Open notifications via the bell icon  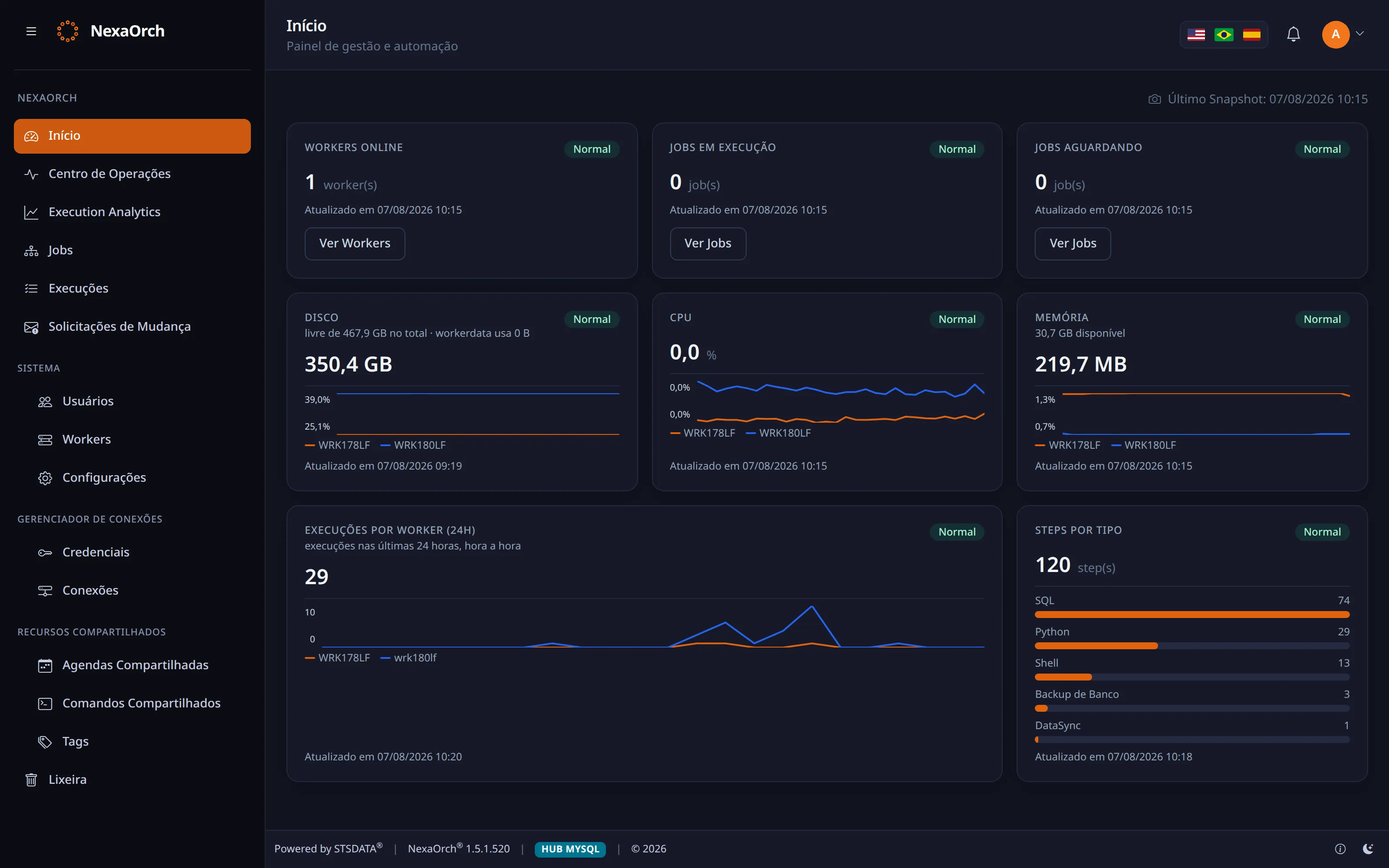(x=1293, y=34)
